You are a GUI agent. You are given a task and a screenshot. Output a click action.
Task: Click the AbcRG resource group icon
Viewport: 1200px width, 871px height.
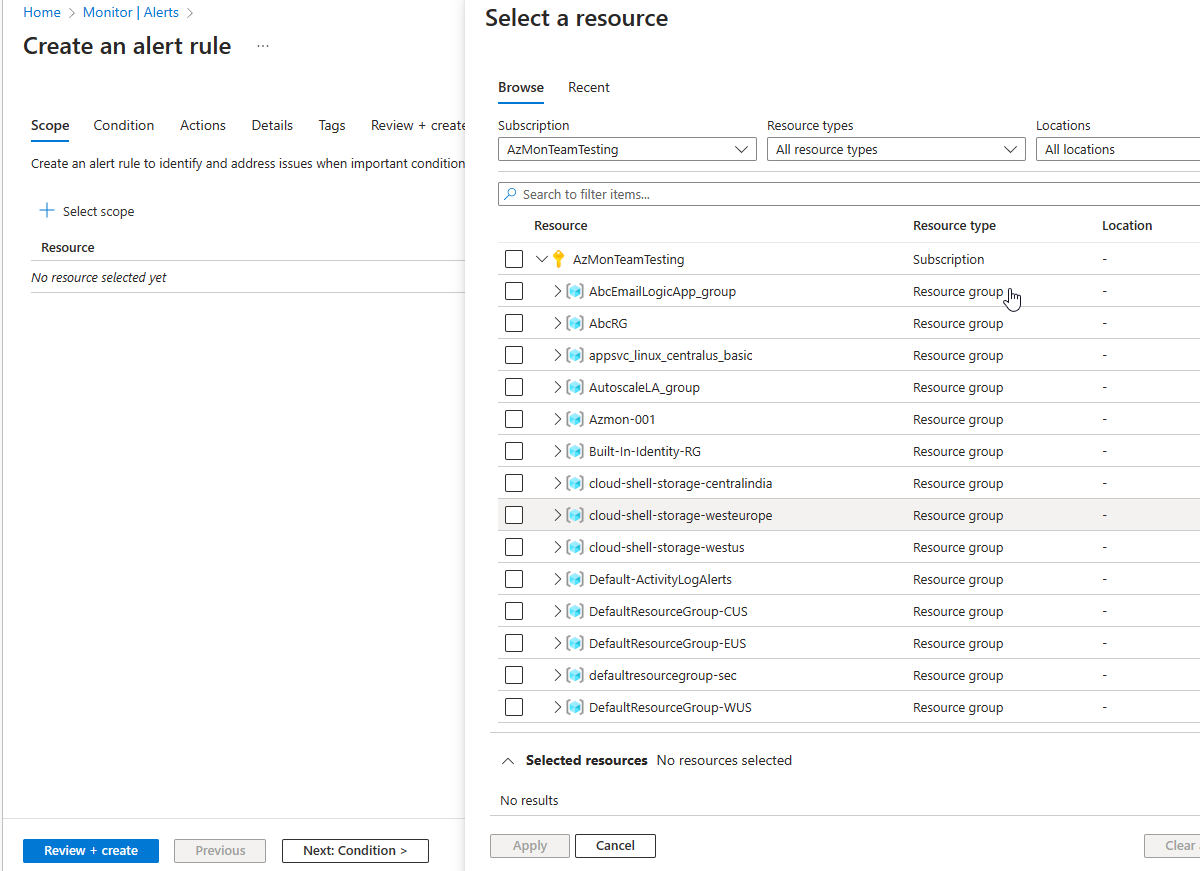point(575,323)
